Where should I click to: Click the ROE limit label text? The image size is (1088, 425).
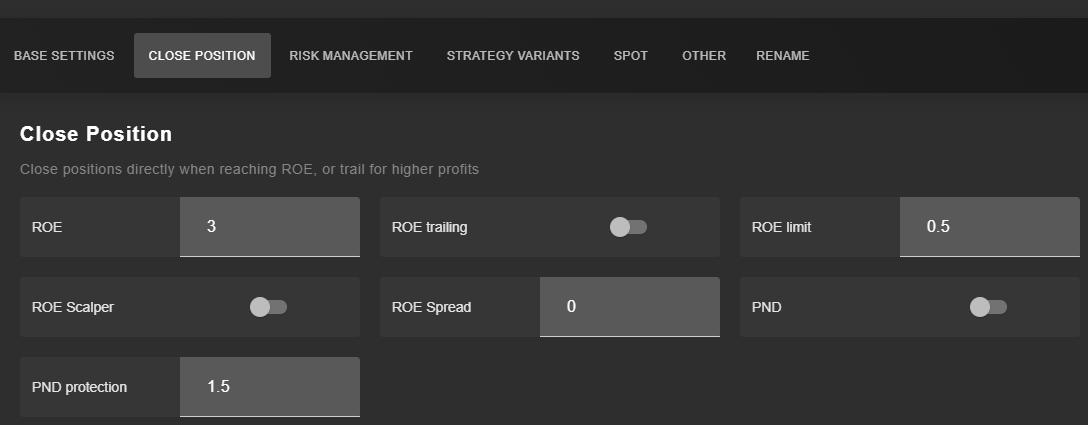coord(781,227)
